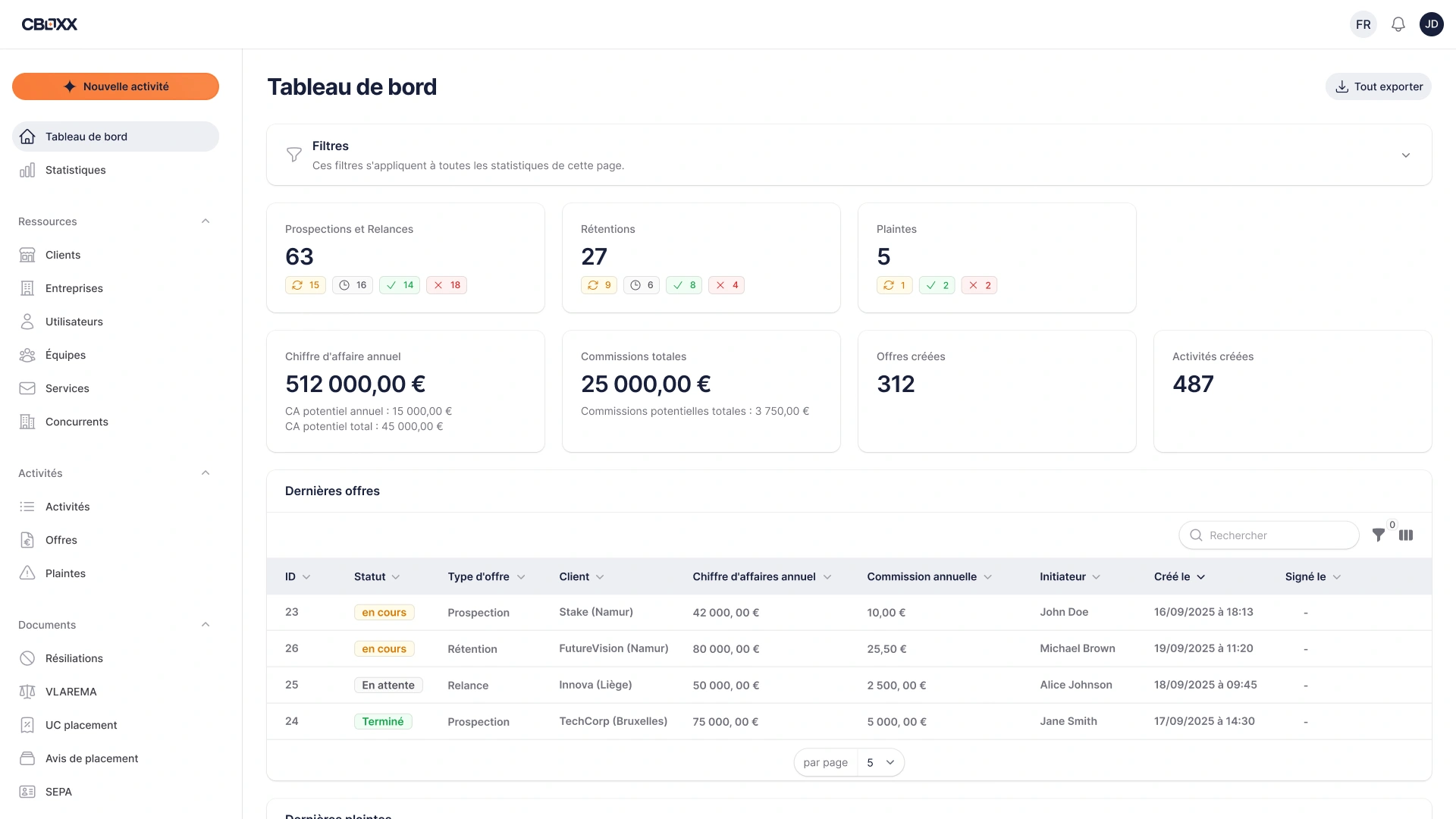This screenshot has height=819, width=1456.
Task: Open Offres under Activités
Action: pos(61,540)
